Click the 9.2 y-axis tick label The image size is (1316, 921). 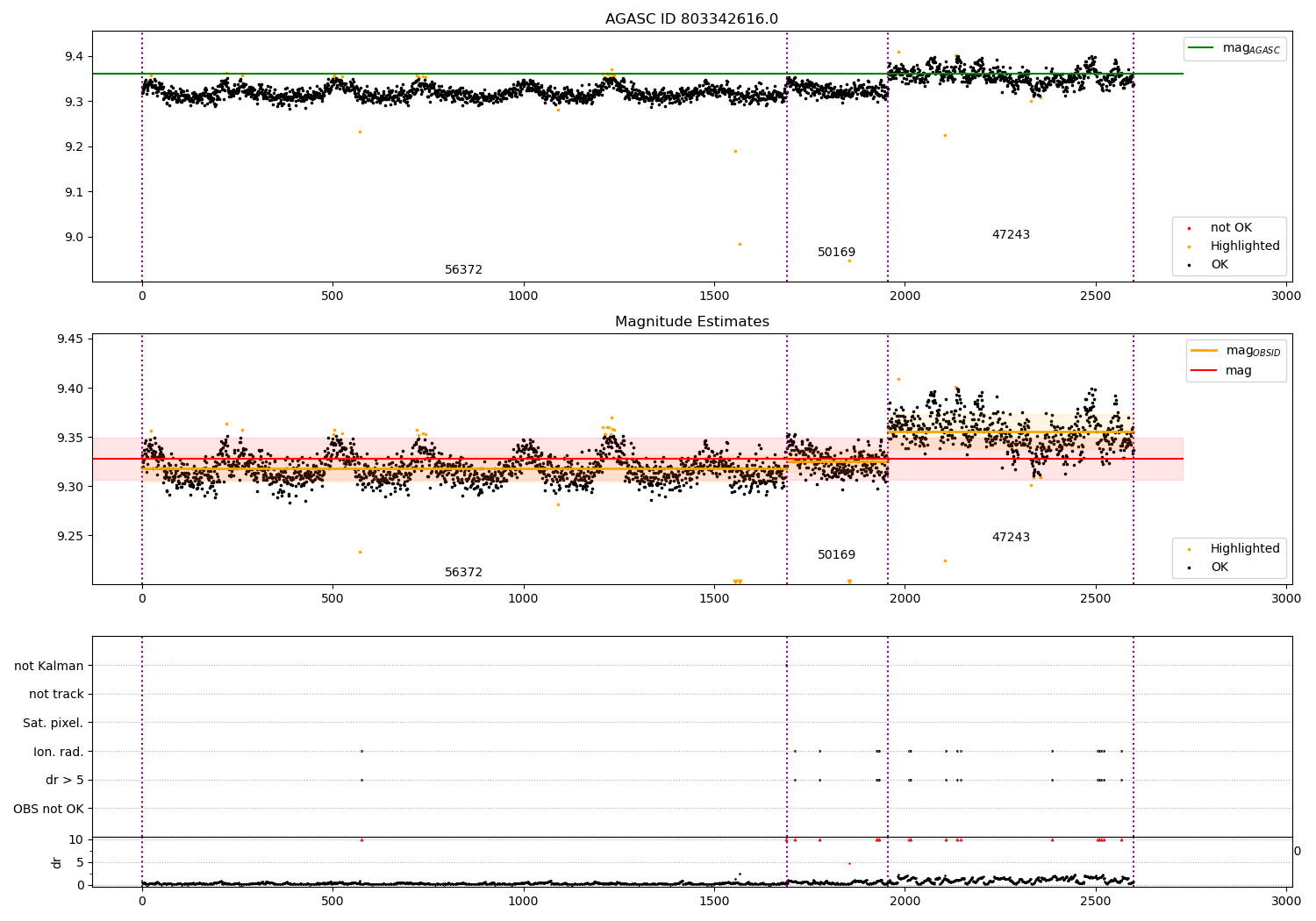click(74, 147)
